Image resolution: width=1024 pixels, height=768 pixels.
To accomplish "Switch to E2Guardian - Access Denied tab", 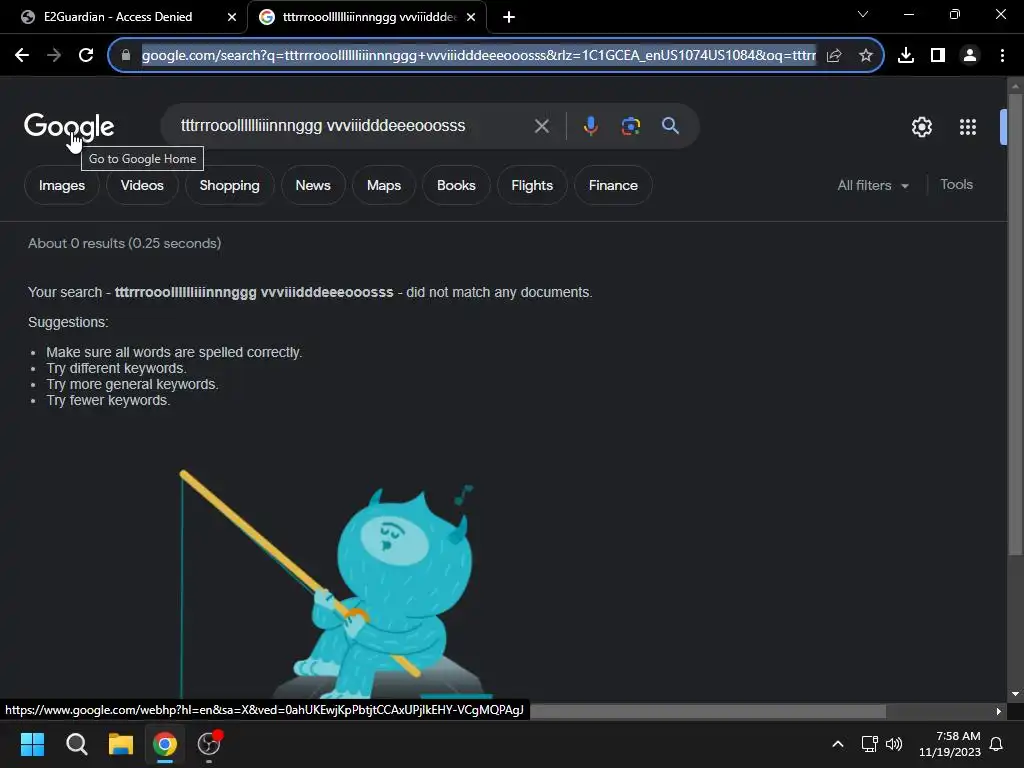I will [124, 17].
